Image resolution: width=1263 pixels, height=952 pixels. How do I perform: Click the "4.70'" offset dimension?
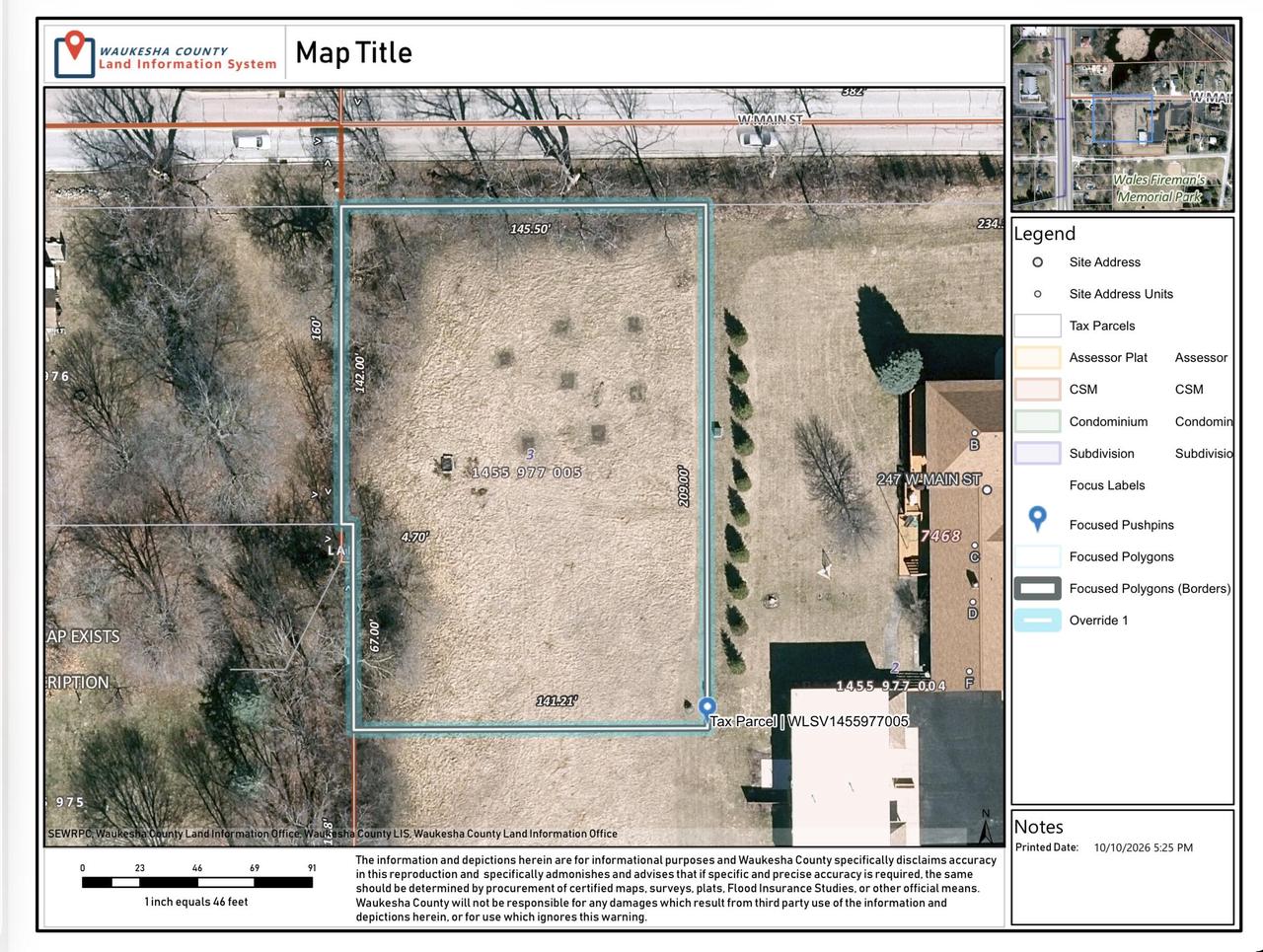click(x=414, y=538)
